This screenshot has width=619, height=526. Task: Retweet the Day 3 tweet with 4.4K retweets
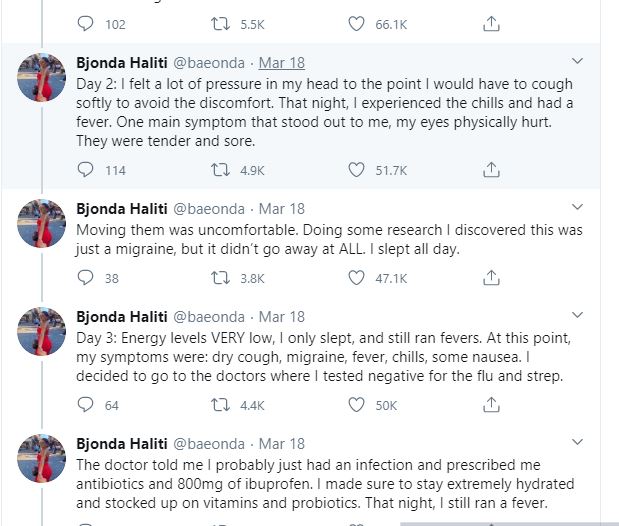tap(220, 405)
